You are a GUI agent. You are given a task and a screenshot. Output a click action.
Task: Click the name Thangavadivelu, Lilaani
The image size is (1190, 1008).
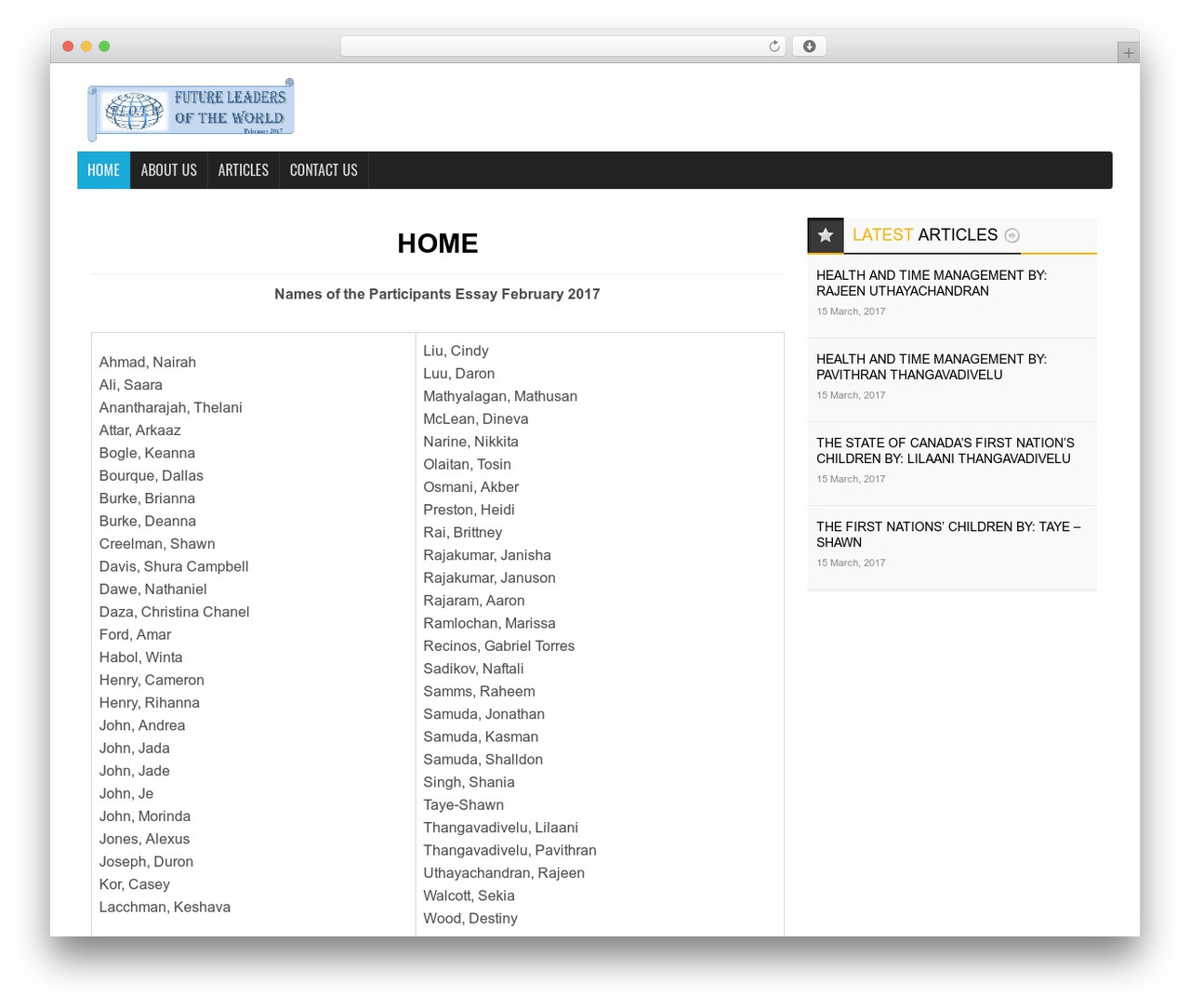pyautogui.click(x=500, y=828)
